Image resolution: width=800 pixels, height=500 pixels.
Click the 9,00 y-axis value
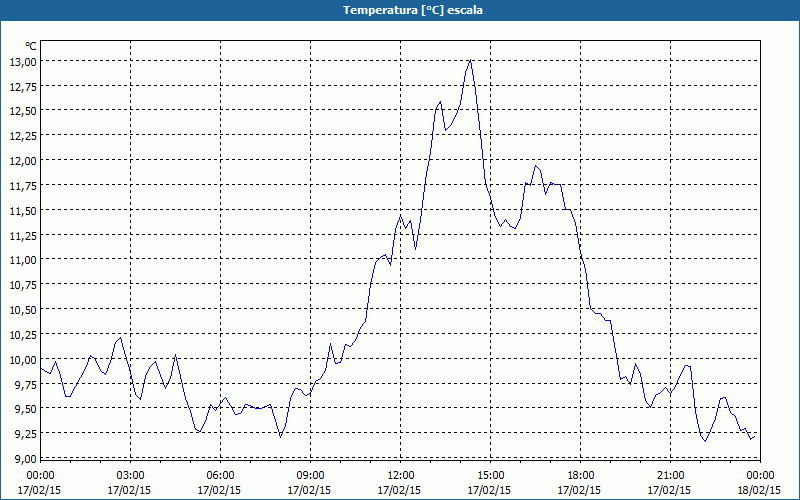[25, 459]
